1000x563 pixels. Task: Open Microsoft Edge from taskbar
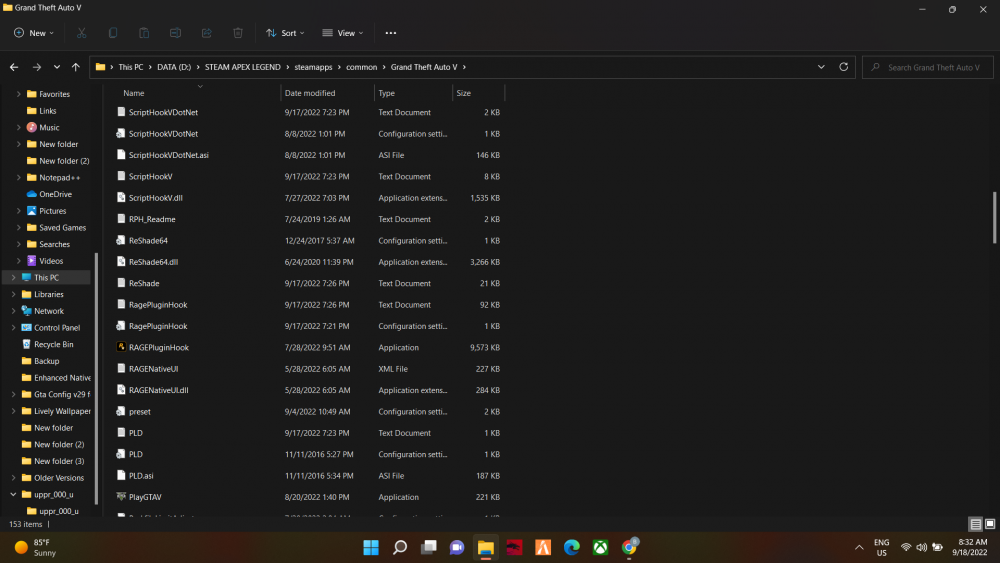click(x=571, y=547)
